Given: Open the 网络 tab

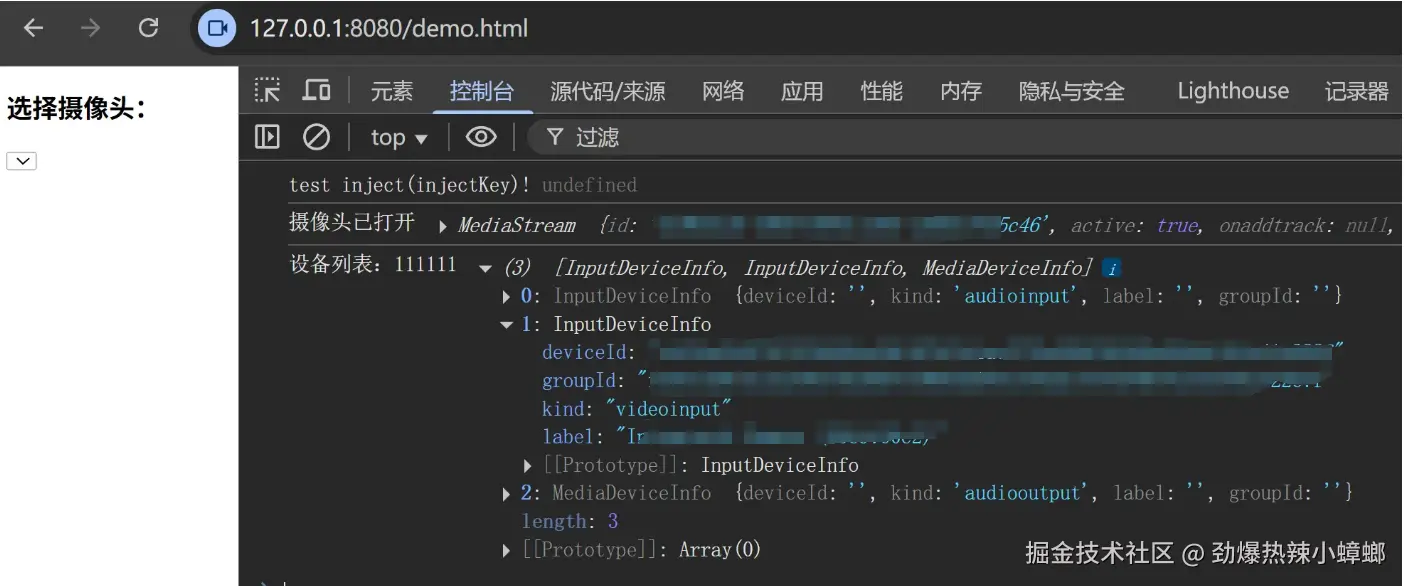Looking at the screenshot, I should point(723,91).
